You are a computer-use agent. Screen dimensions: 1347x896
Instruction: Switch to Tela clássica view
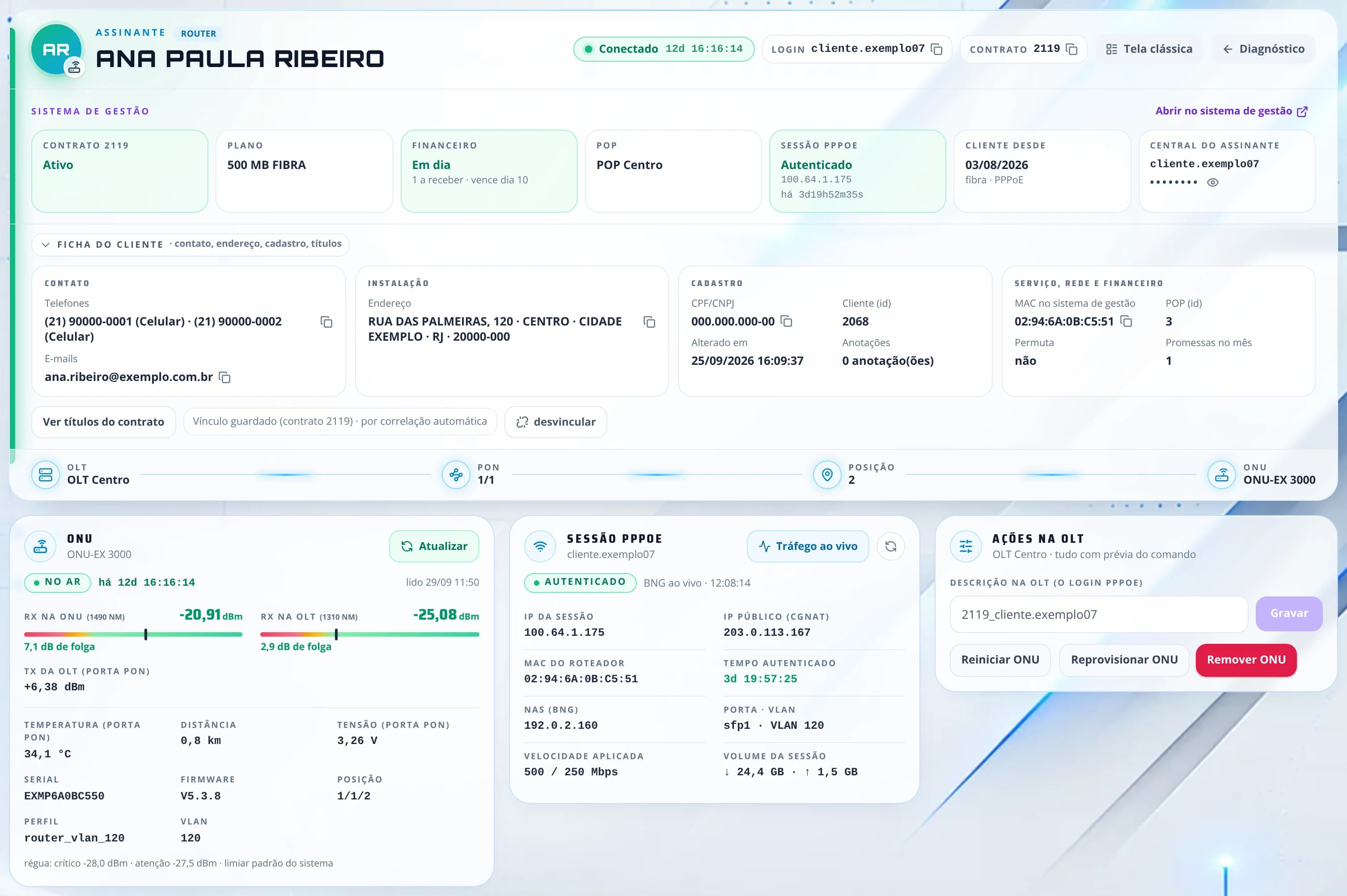pyautogui.click(x=1149, y=49)
